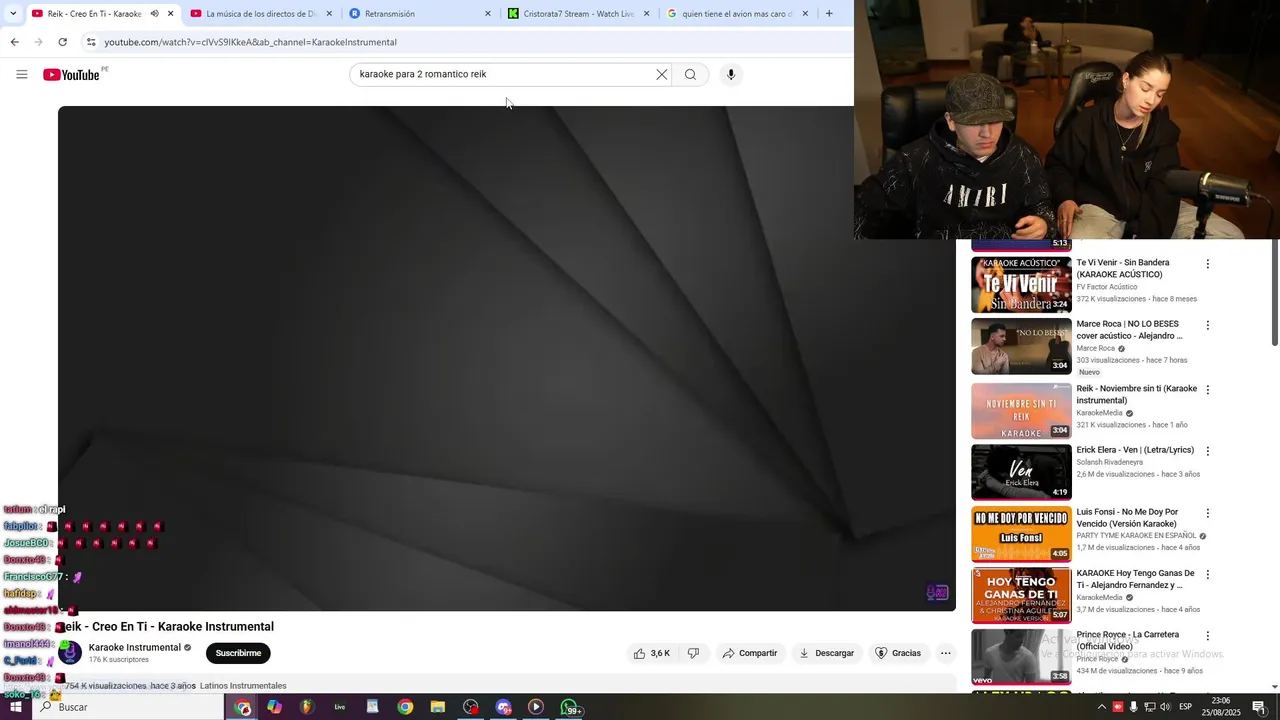Open more actions ellipsis below video
Viewport: 1280px width, 720px height.
coord(945,653)
